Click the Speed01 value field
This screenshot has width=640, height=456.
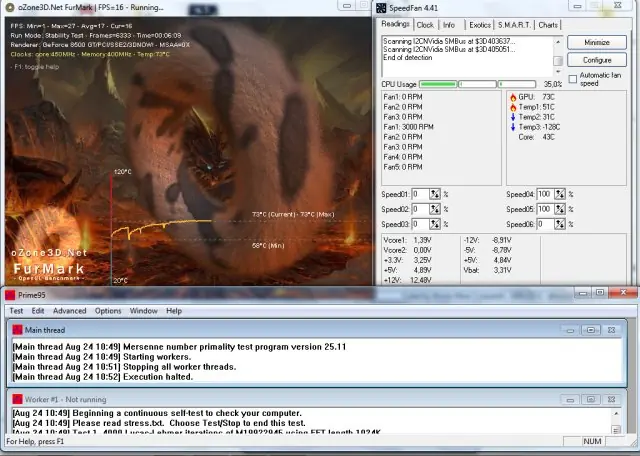[x=420, y=194]
